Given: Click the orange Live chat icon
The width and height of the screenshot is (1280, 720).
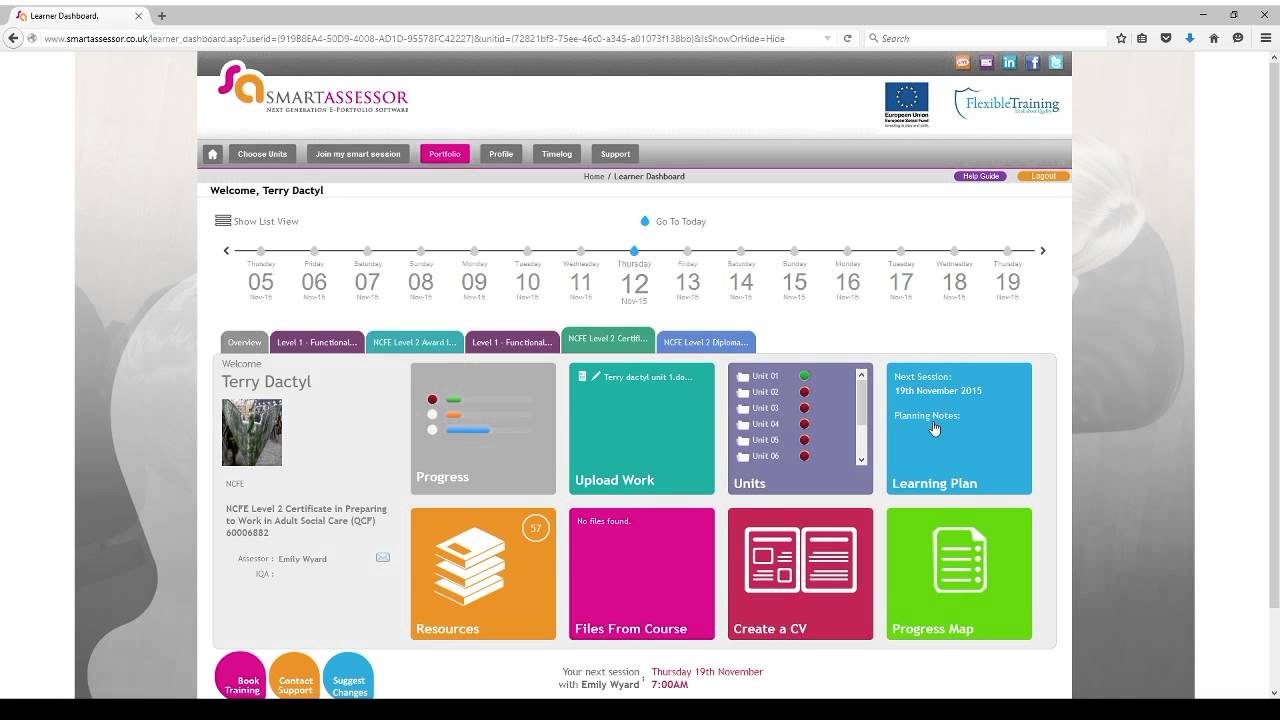Looking at the screenshot, I should tap(963, 62).
